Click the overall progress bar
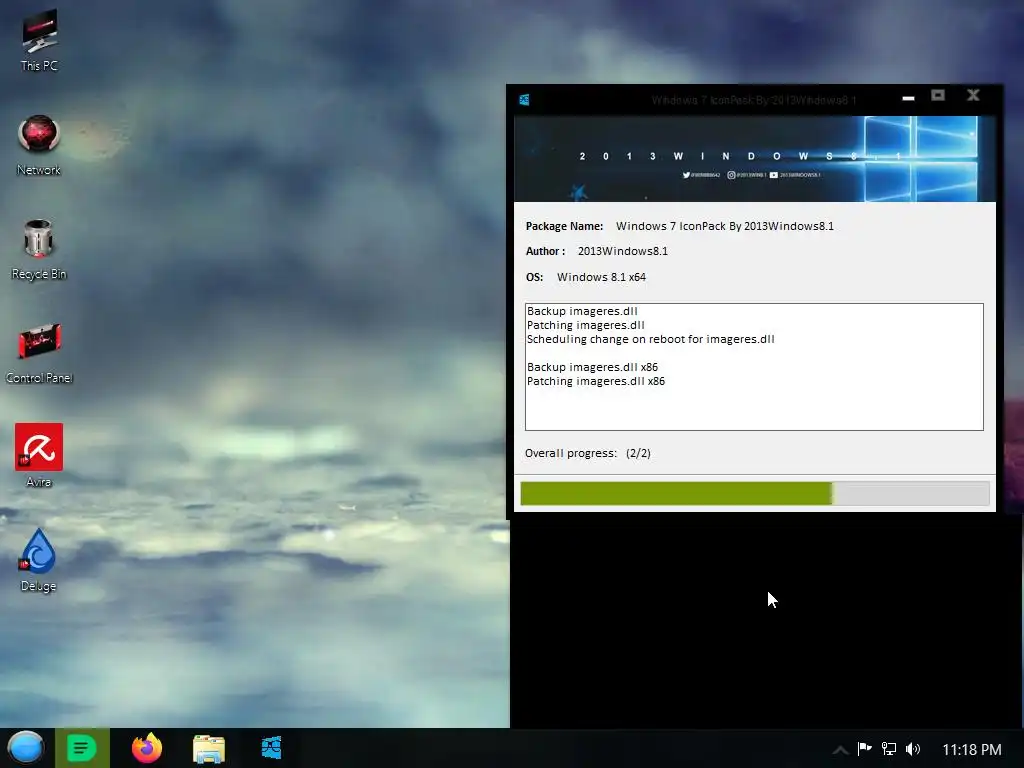Image resolution: width=1024 pixels, height=768 pixels. [x=755, y=493]
